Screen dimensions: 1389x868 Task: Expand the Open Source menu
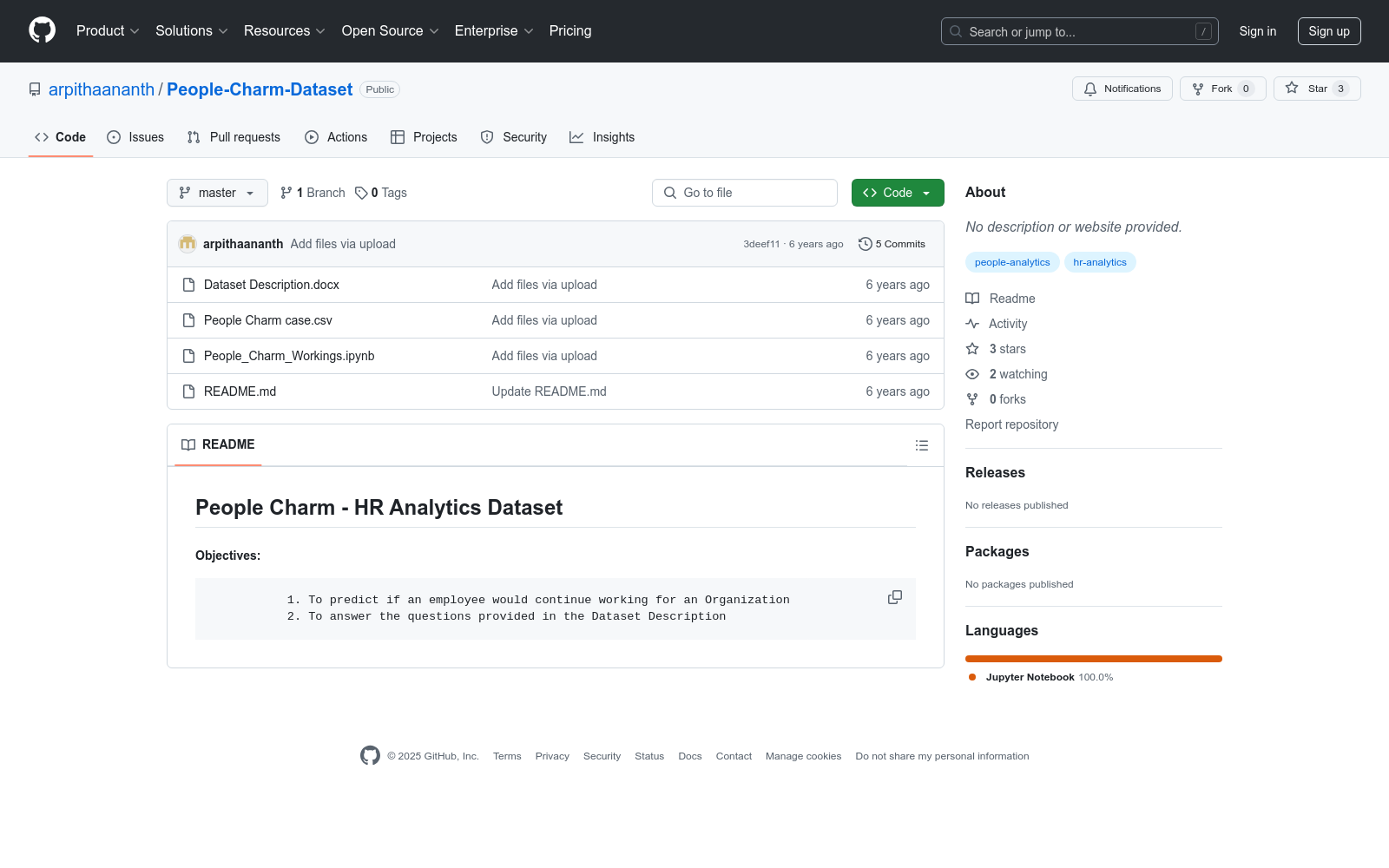391,31
